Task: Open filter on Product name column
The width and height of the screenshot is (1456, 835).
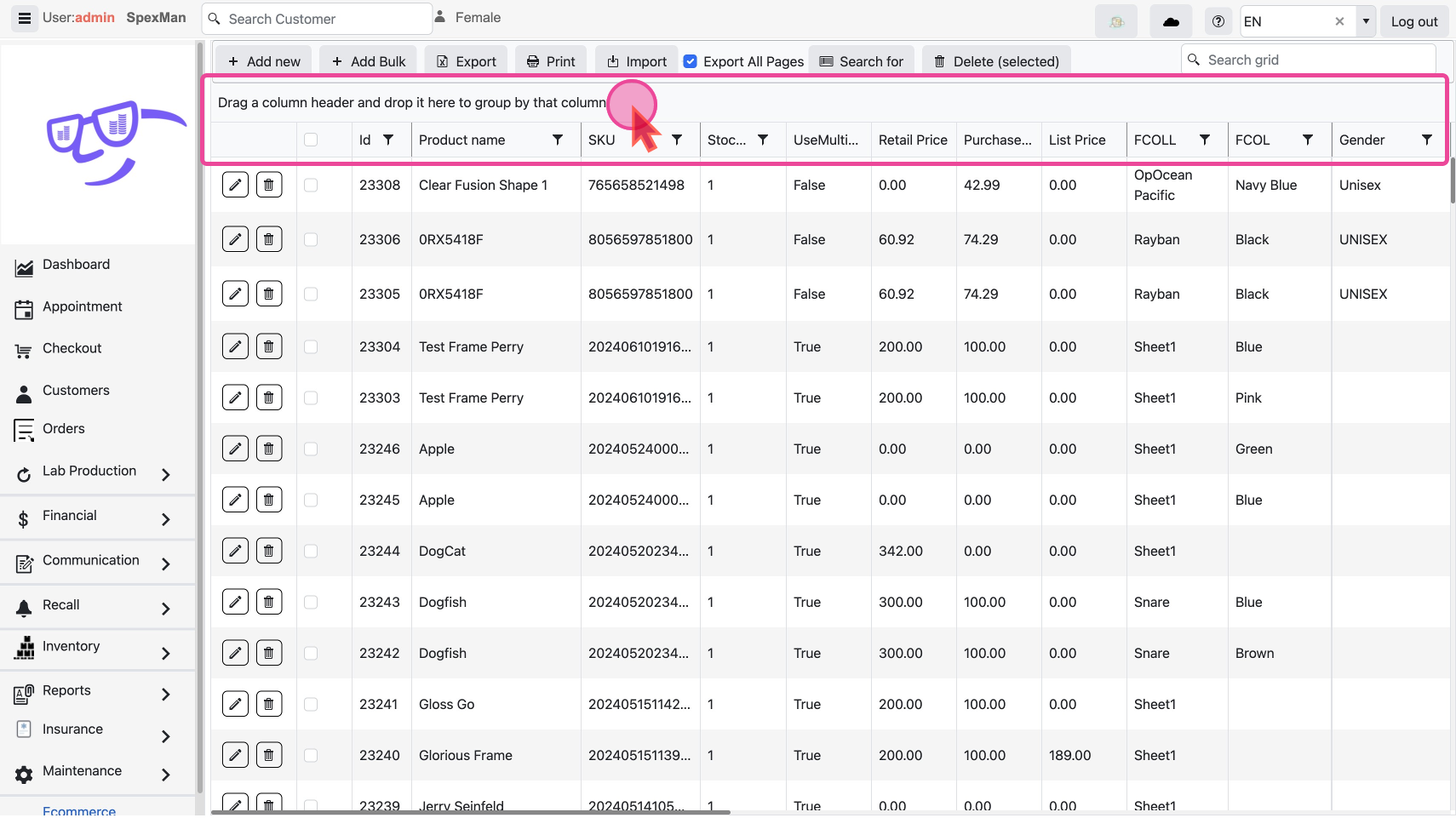Action: (x=558, y=140)
